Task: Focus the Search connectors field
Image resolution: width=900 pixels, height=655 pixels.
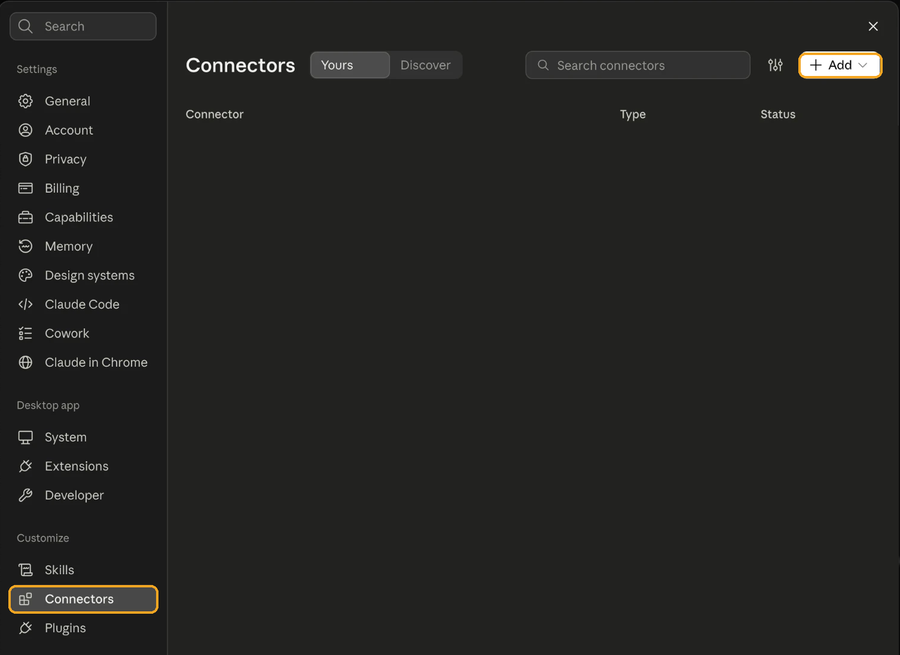Action: [x=638, y=65]
